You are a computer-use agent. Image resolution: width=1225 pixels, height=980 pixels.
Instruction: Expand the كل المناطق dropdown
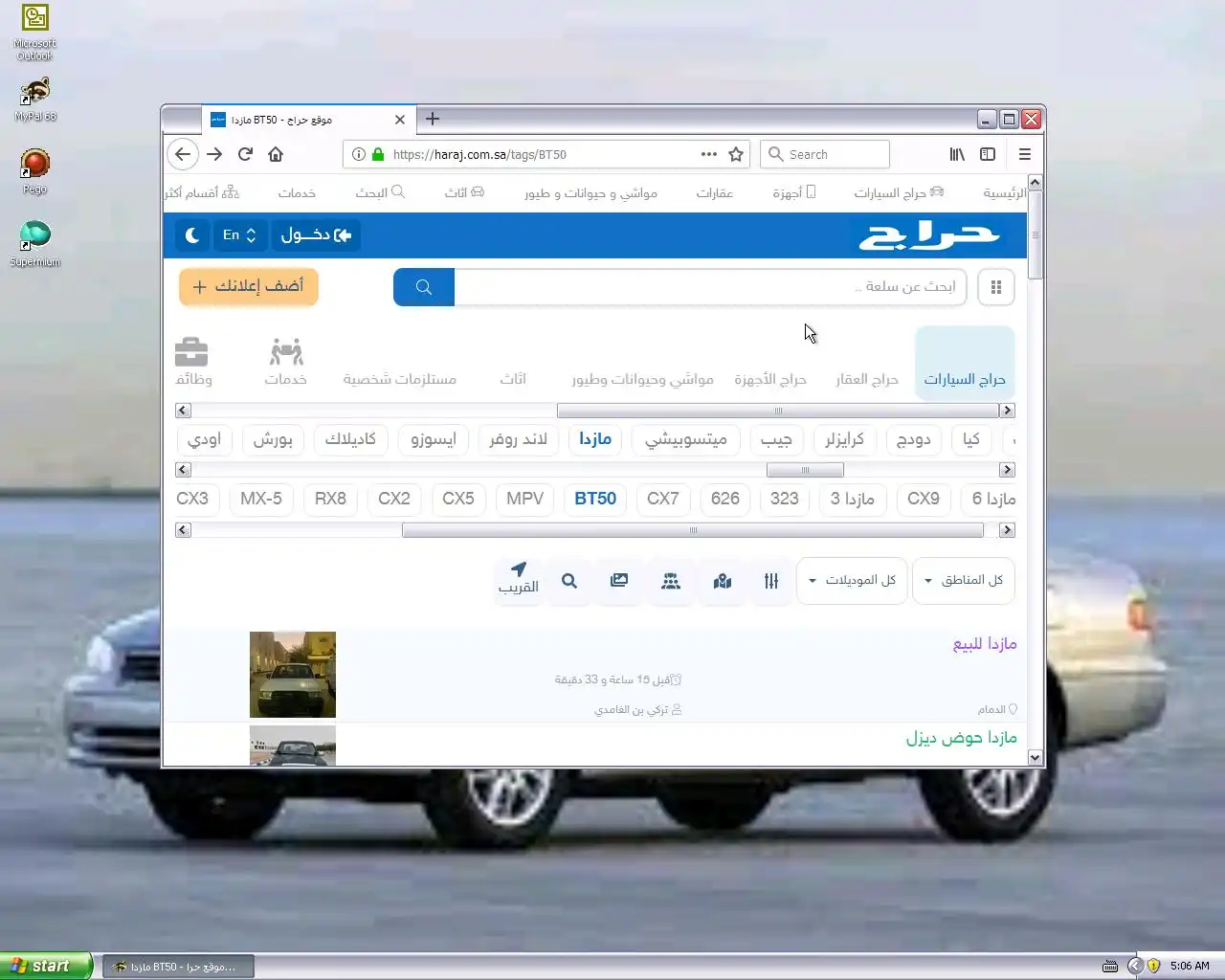[964, 580]
